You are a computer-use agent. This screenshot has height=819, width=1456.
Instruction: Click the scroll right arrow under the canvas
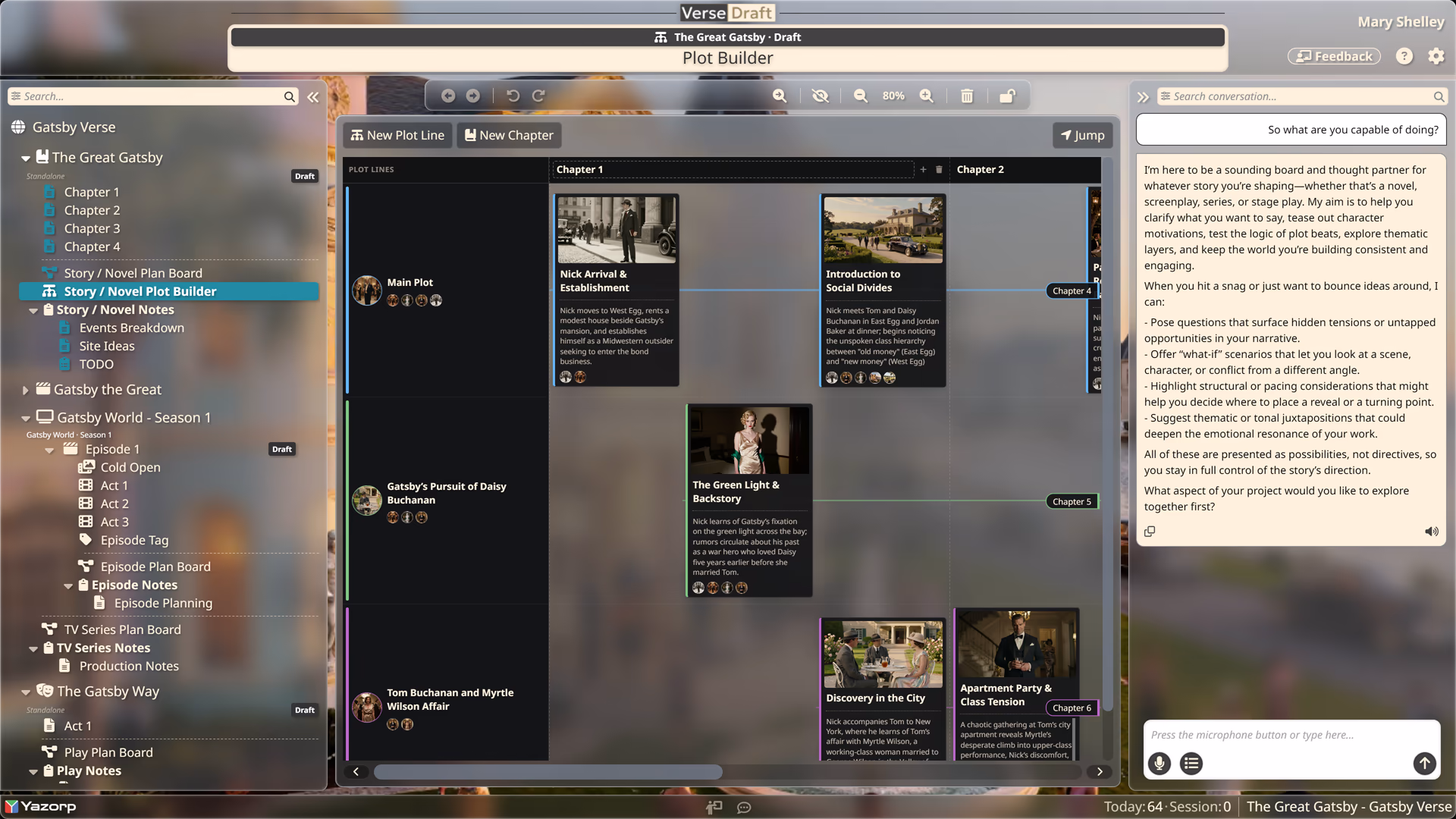point(1100,772)
